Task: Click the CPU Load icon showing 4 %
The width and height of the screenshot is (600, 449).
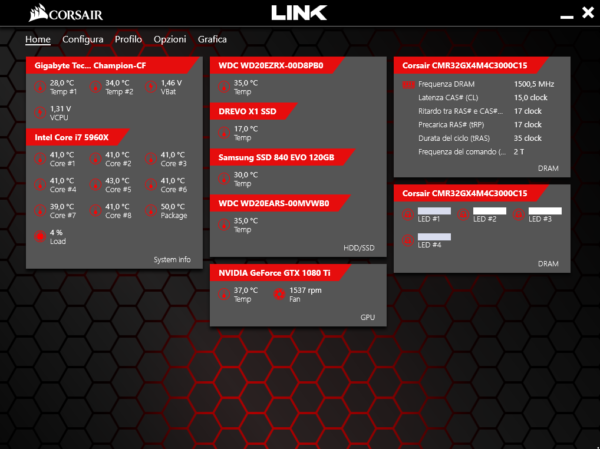Action: point(40,236)
